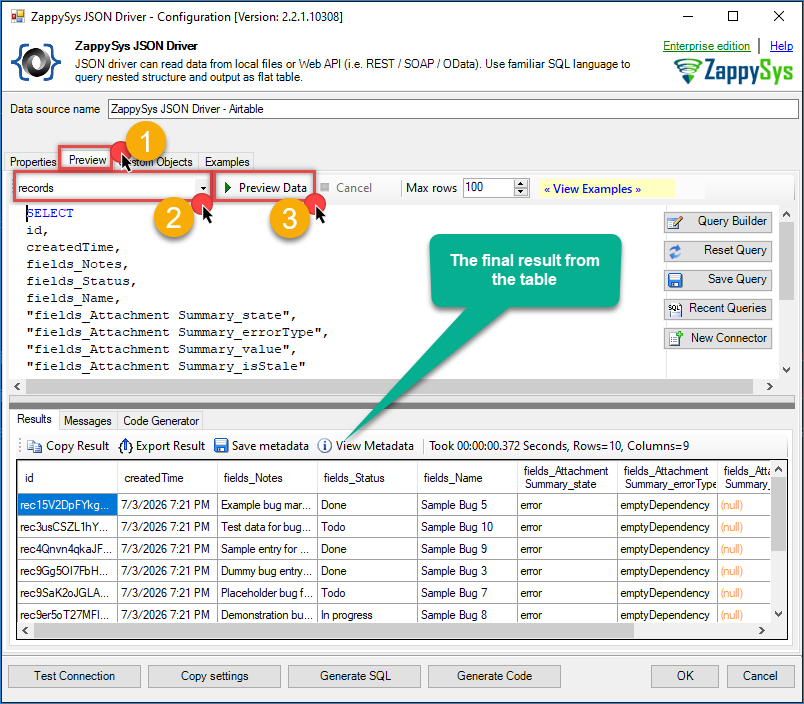The image size is (804, 704).
Task: Click the fields_Name column header
Action: (467, 478)
